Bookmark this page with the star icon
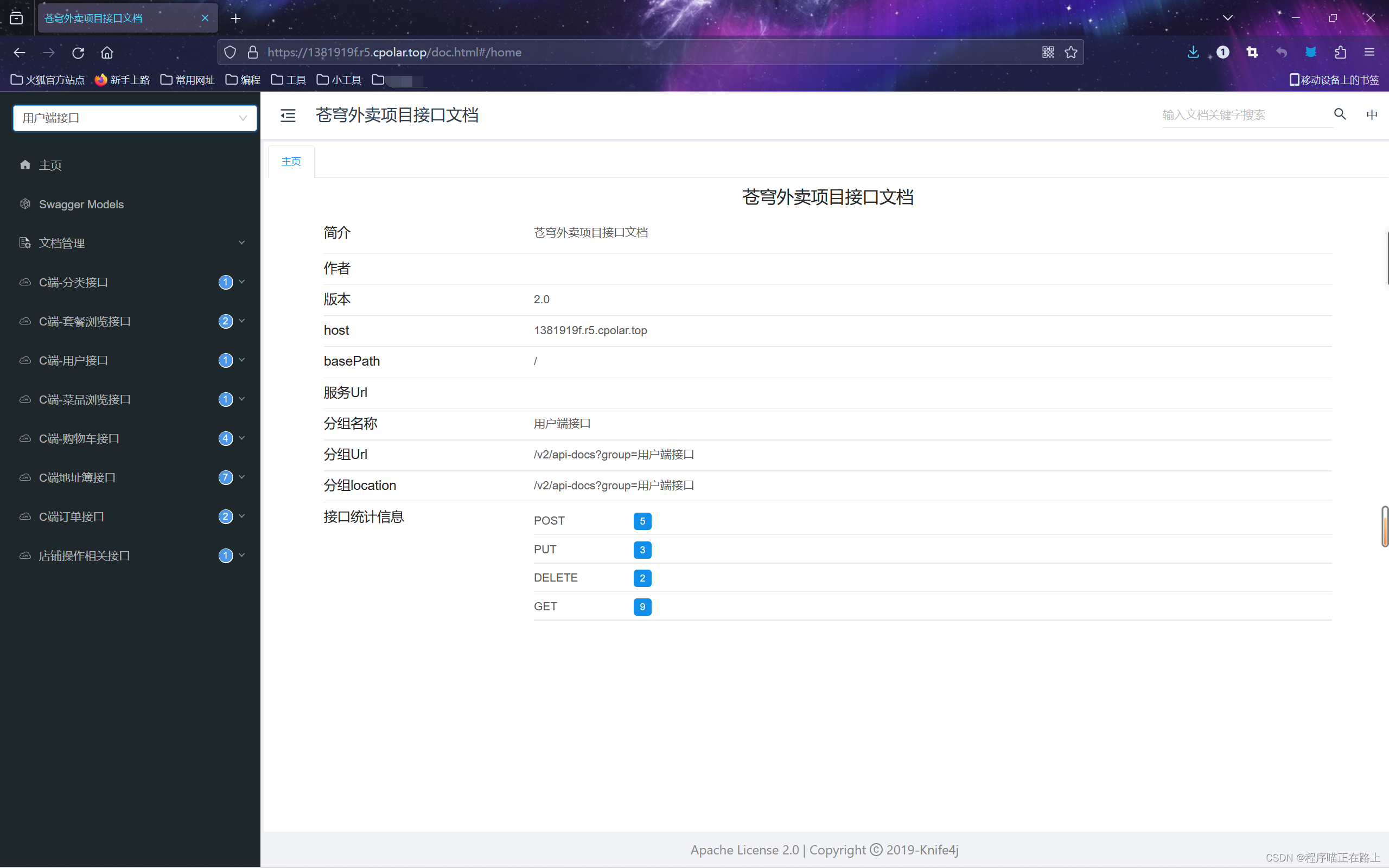 pyautogui.click(x=1071, y=52)
